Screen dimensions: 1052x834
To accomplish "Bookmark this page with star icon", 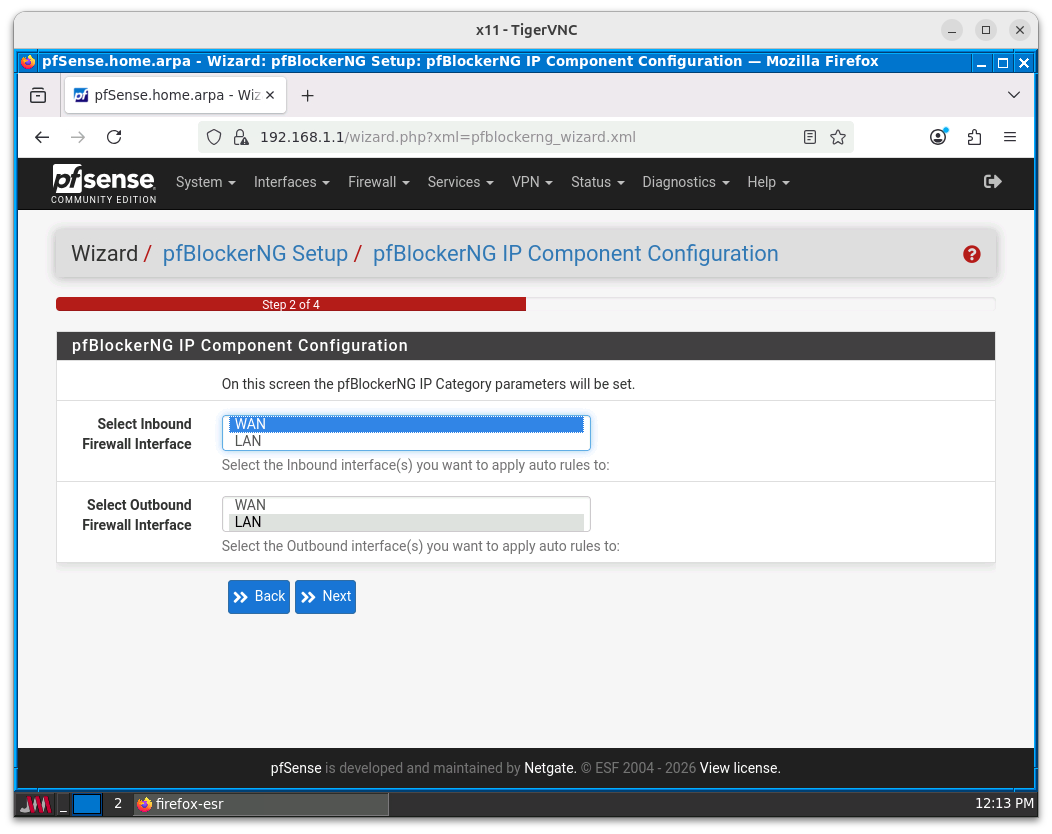I will click(838, 138).
